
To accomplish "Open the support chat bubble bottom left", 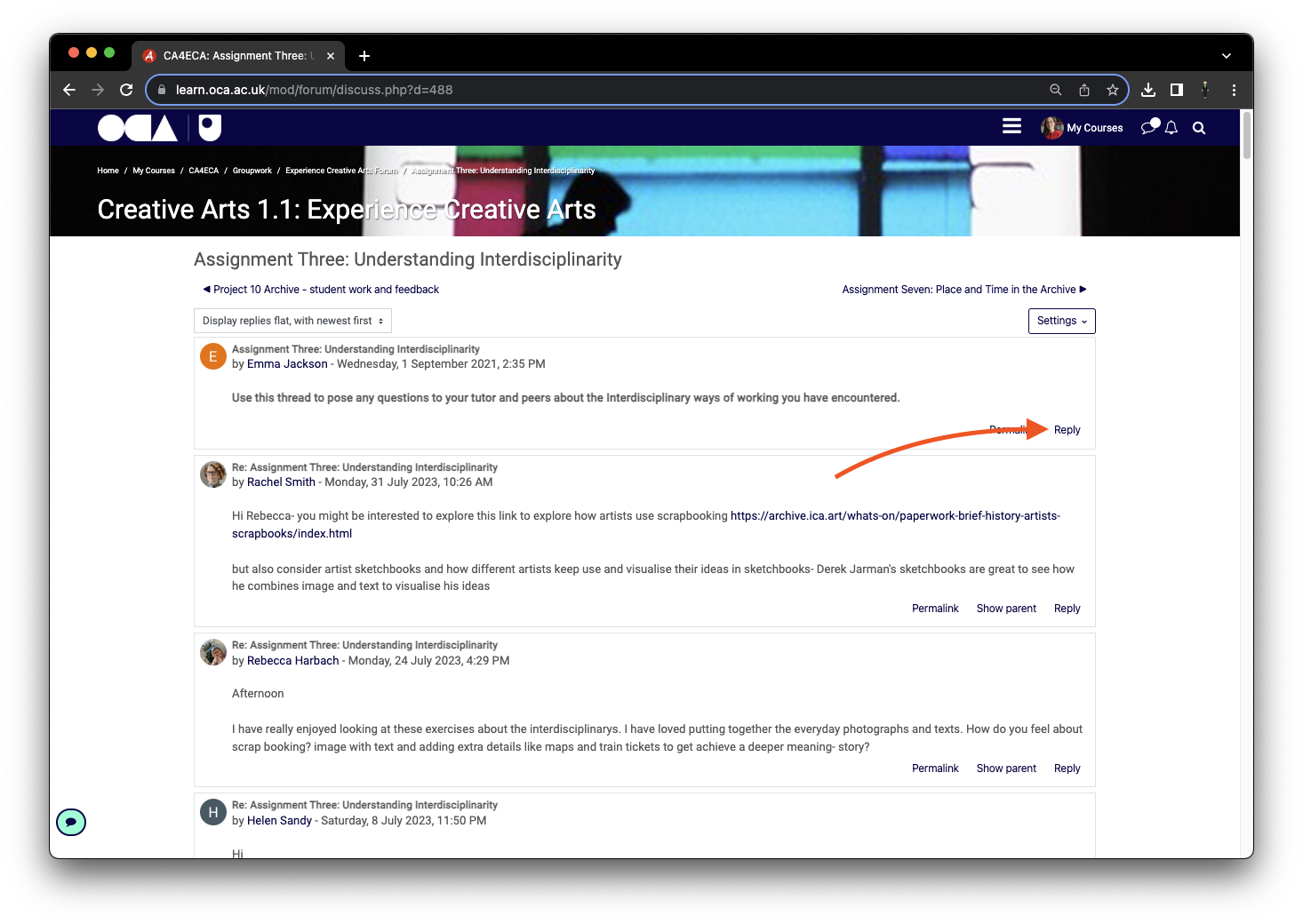I will pos(71,823).
